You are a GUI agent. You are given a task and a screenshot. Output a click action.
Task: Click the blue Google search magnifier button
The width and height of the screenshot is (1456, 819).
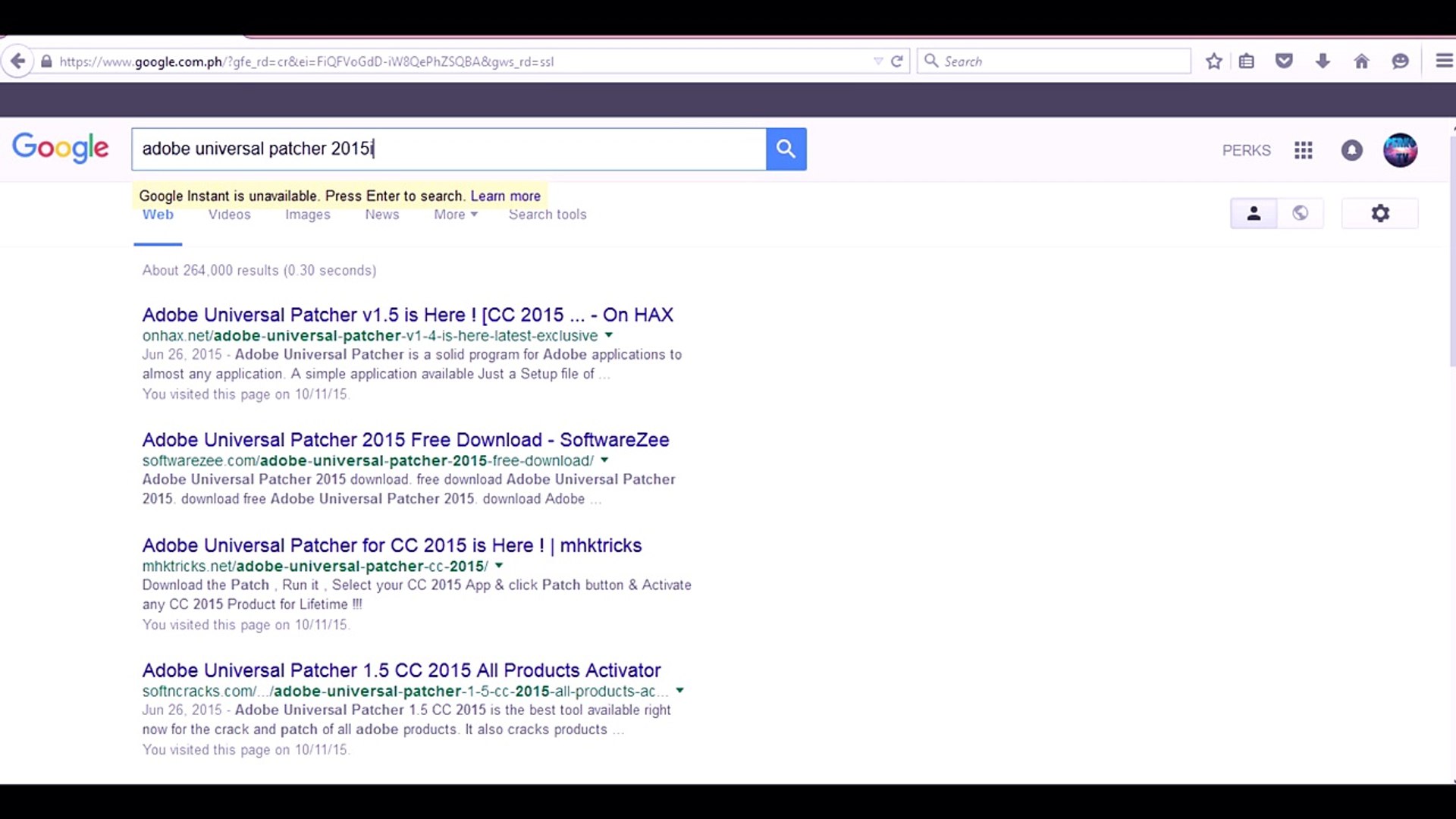(x=786, y=149)
